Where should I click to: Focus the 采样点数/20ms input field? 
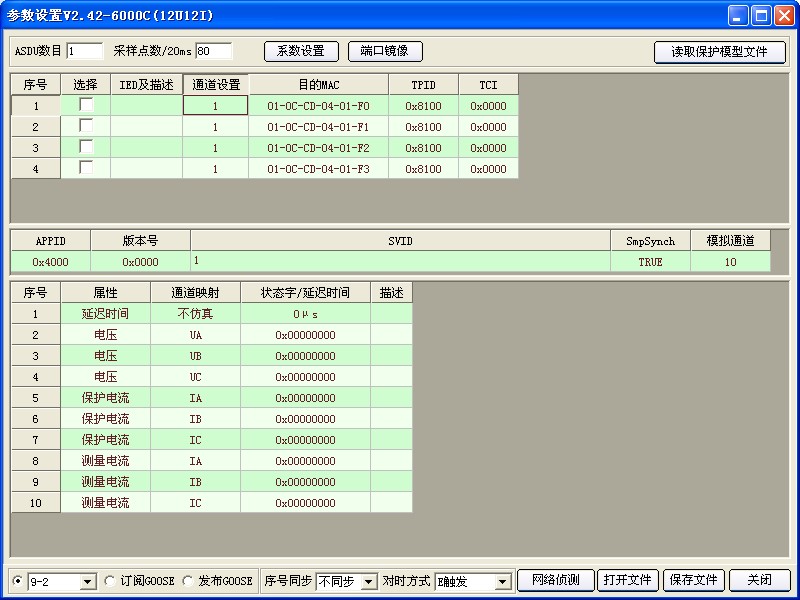213,51
